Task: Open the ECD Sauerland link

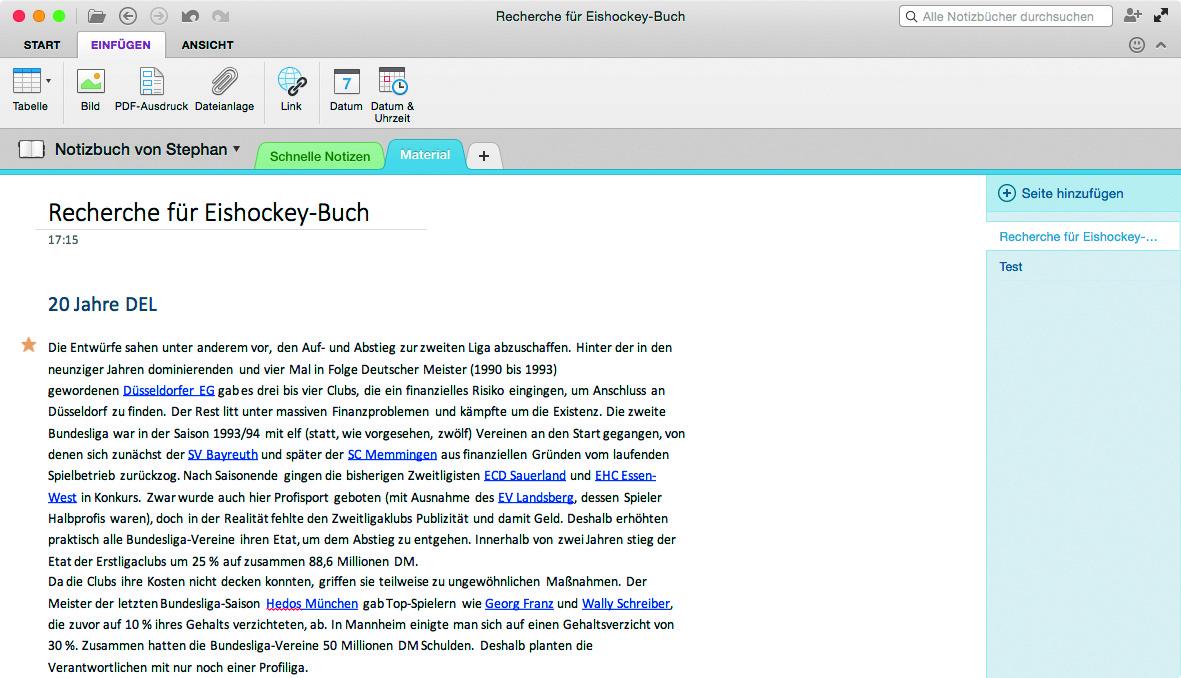Action: tap(525, 475)
